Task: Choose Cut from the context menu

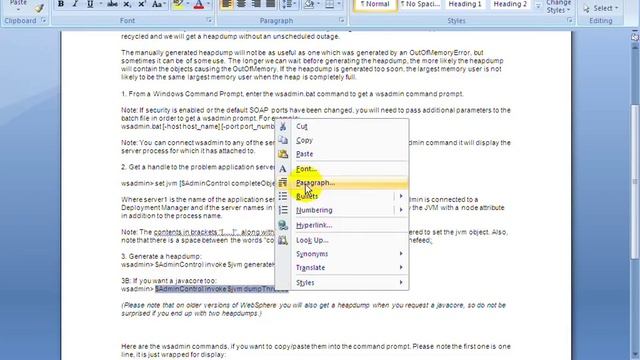Action: 342,127
